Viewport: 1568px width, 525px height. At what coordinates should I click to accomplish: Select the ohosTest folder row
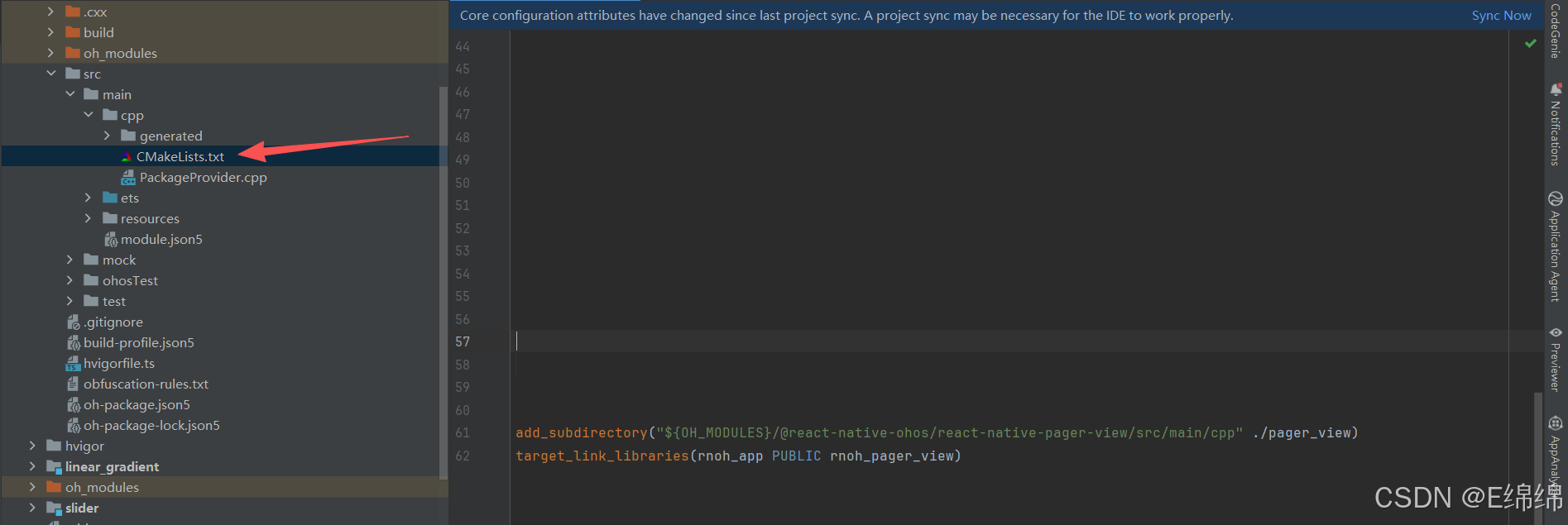click(x=224, y=280)
